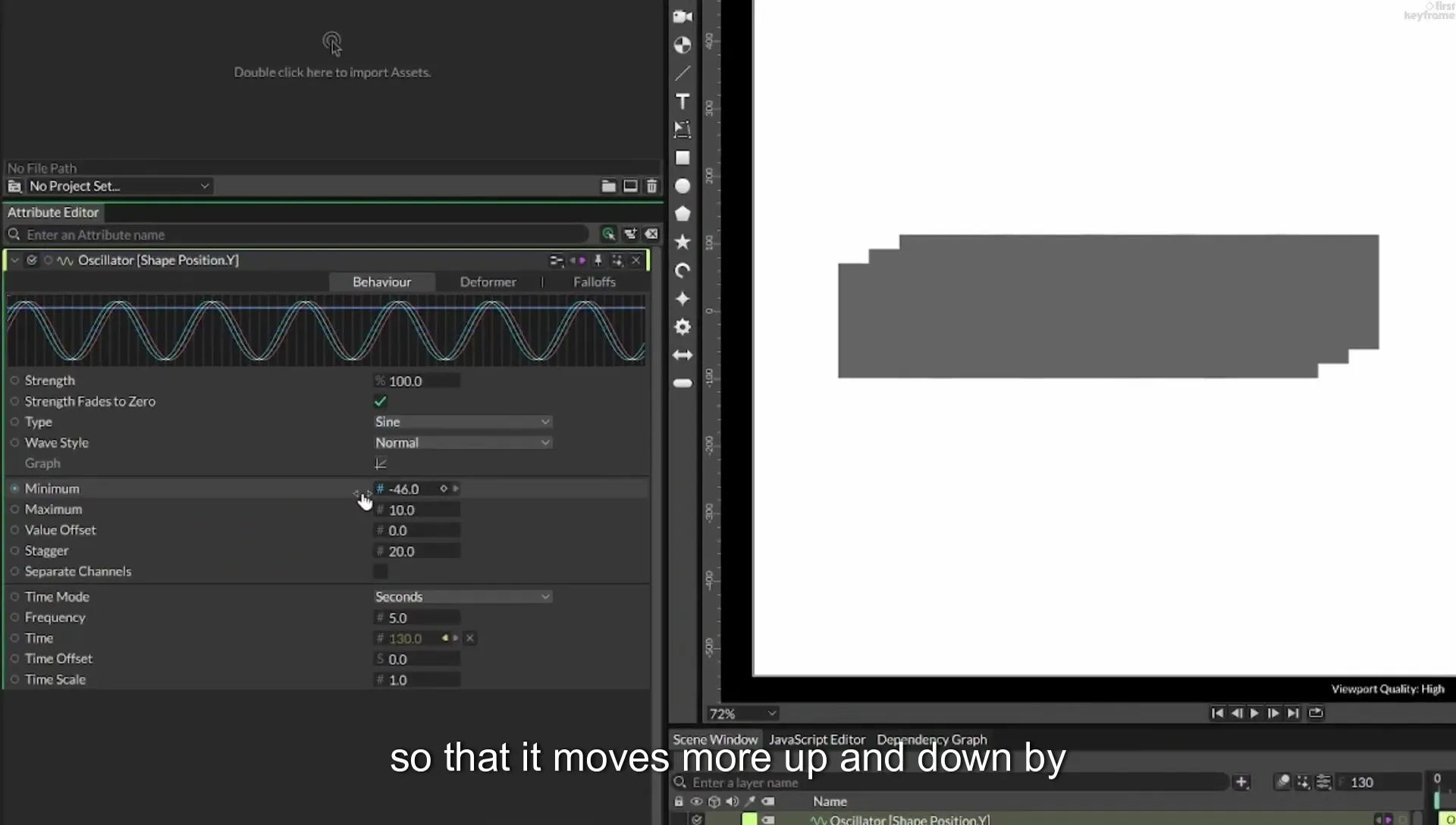Toggle keyframe circle for Strength attribute
The image size is (1456, 825).
click(x=14, y=381)
